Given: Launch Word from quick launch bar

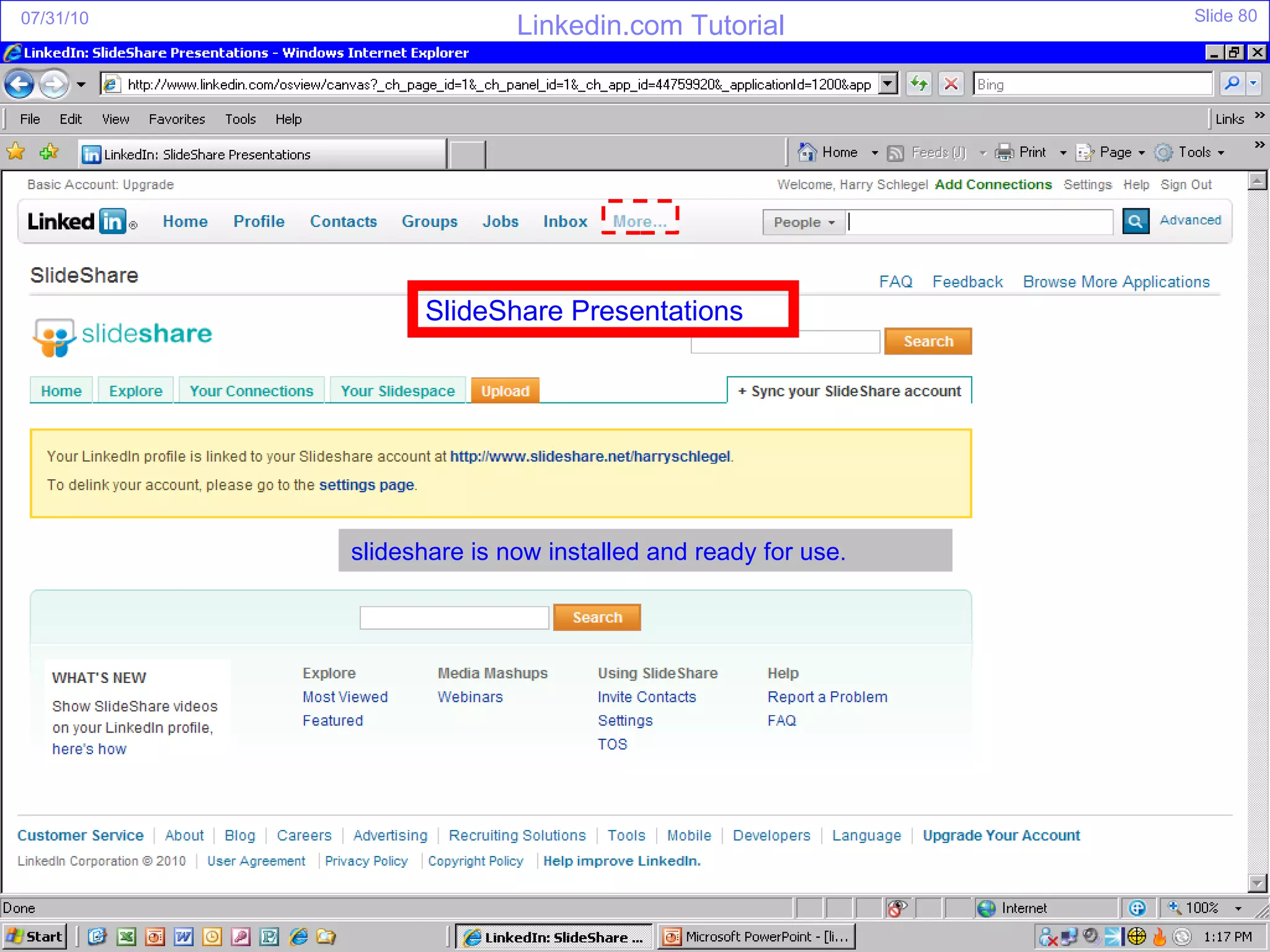Looking at the screenshot, I should [x=184, y=937].
